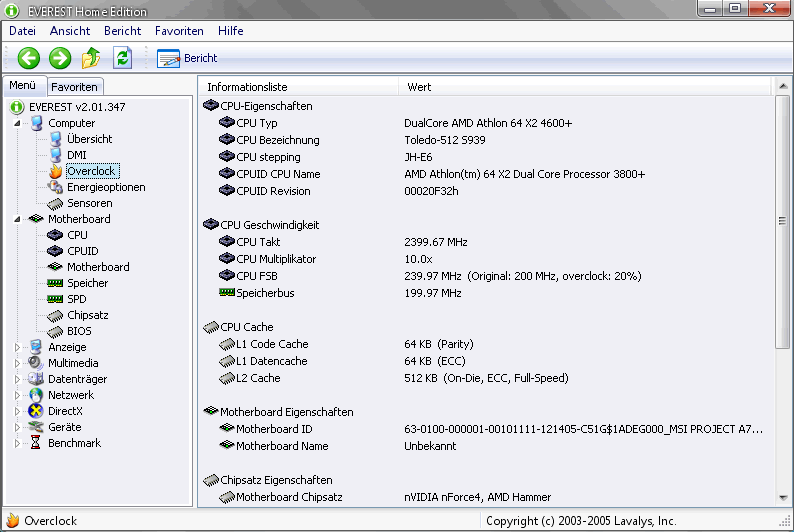The height and width of the screenshot is (532, 794).
Task: Click the Speicher memory module icon
Action: coord(55,283)
